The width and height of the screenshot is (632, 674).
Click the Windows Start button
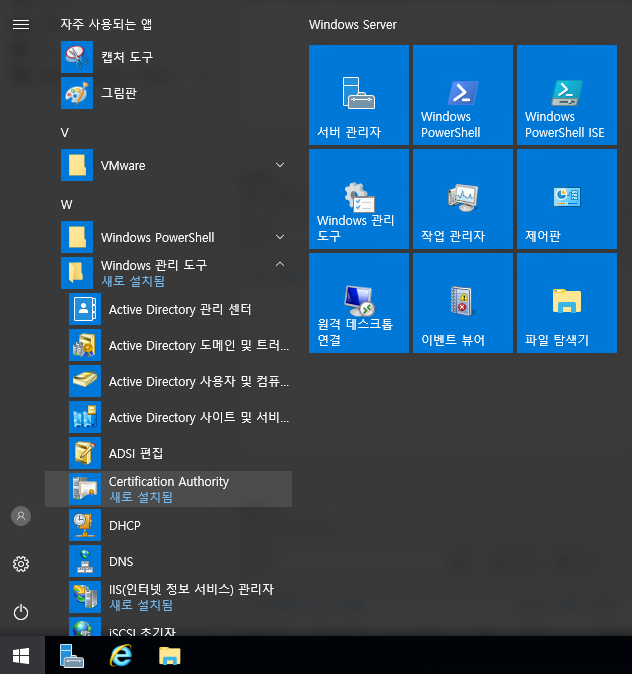tap(21, 656)
